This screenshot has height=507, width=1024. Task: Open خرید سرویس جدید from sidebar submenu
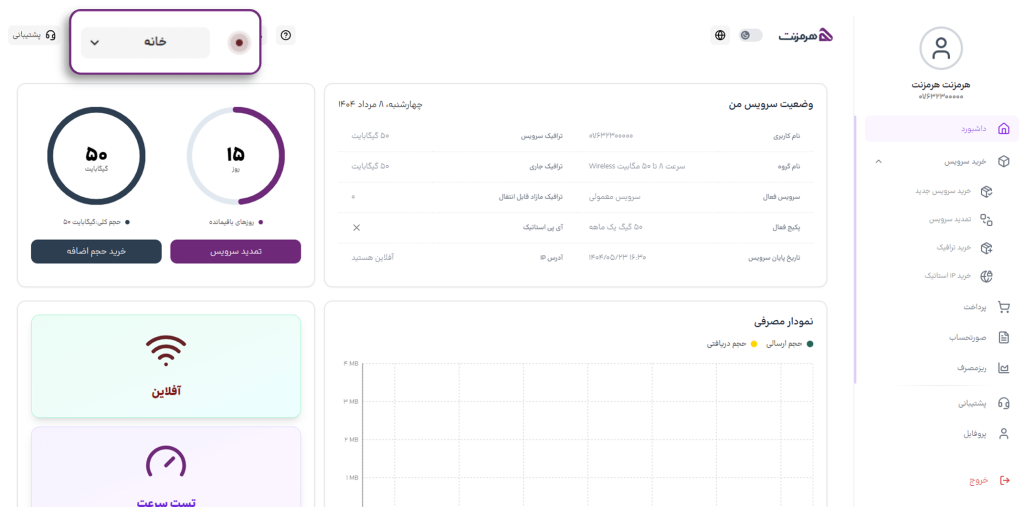pyautogui.click(x=954, y=191)
